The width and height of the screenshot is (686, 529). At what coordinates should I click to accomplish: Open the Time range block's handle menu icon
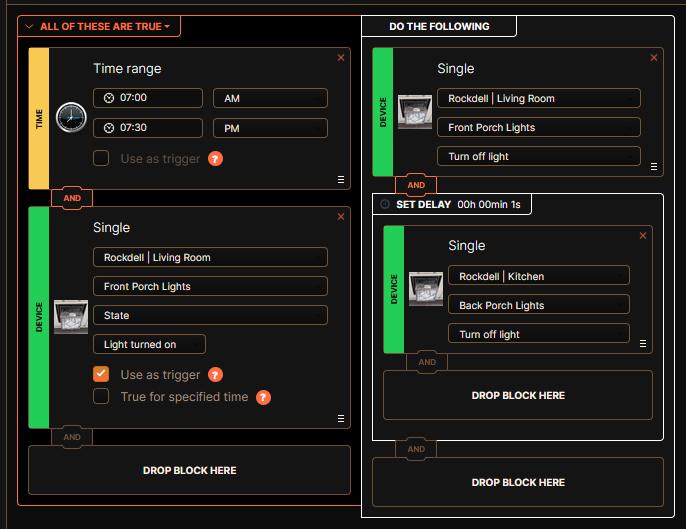point(341,179)
